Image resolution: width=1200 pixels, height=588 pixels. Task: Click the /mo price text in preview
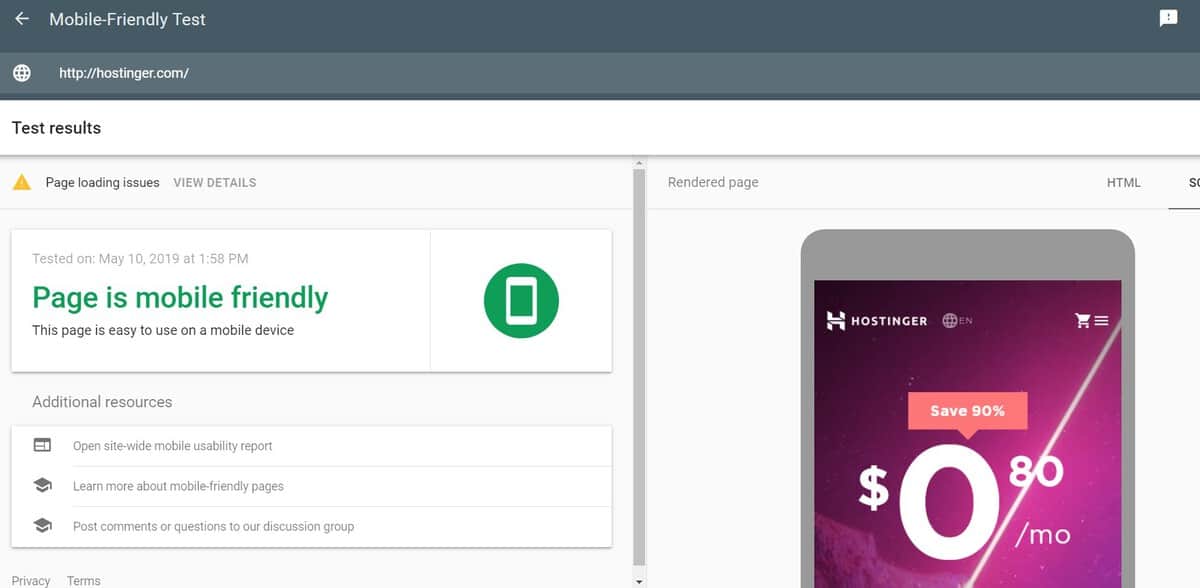coord(1042,534)
